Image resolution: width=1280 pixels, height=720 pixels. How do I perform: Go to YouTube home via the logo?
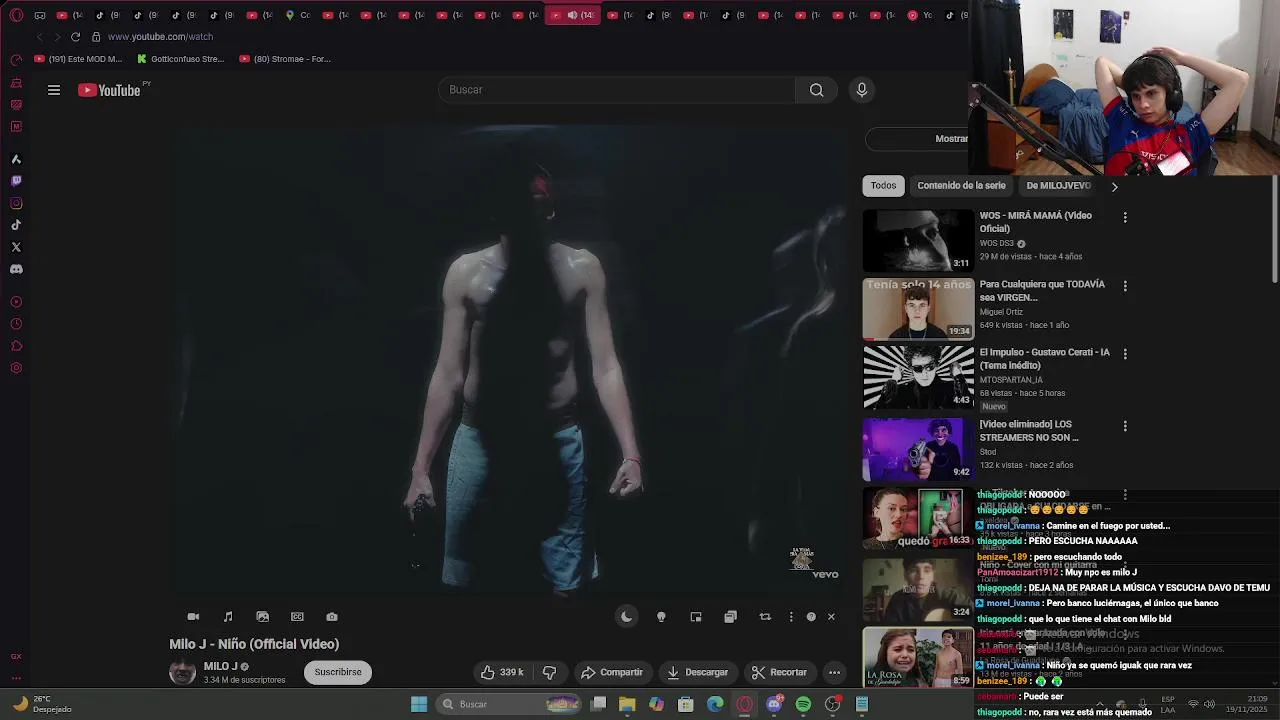click(109, 90)
